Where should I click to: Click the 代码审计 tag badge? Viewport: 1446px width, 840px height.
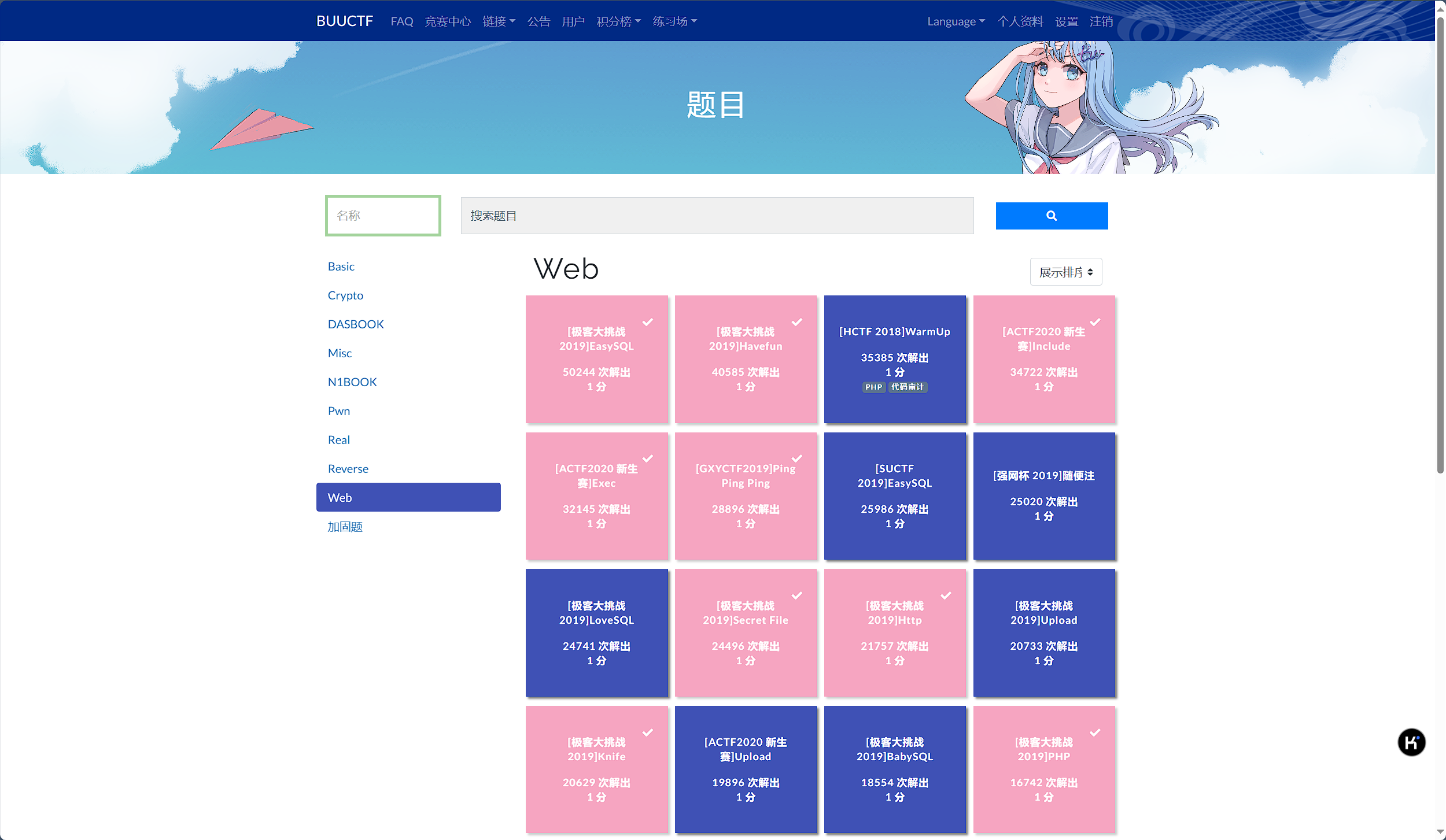tap(907, 387)
